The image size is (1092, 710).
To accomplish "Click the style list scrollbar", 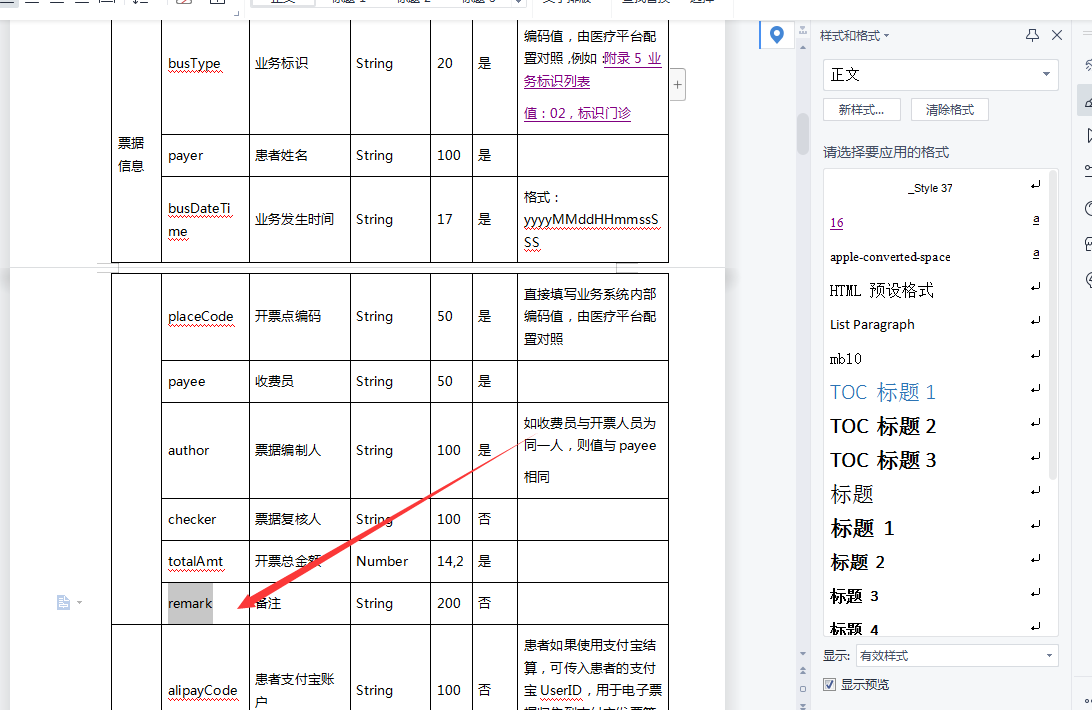I will pos(1053,324).
